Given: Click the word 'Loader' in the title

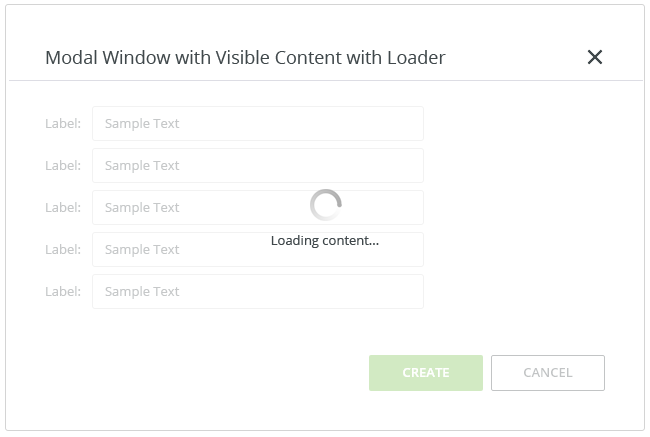Looking at the screenshot, I should (416, 58).
